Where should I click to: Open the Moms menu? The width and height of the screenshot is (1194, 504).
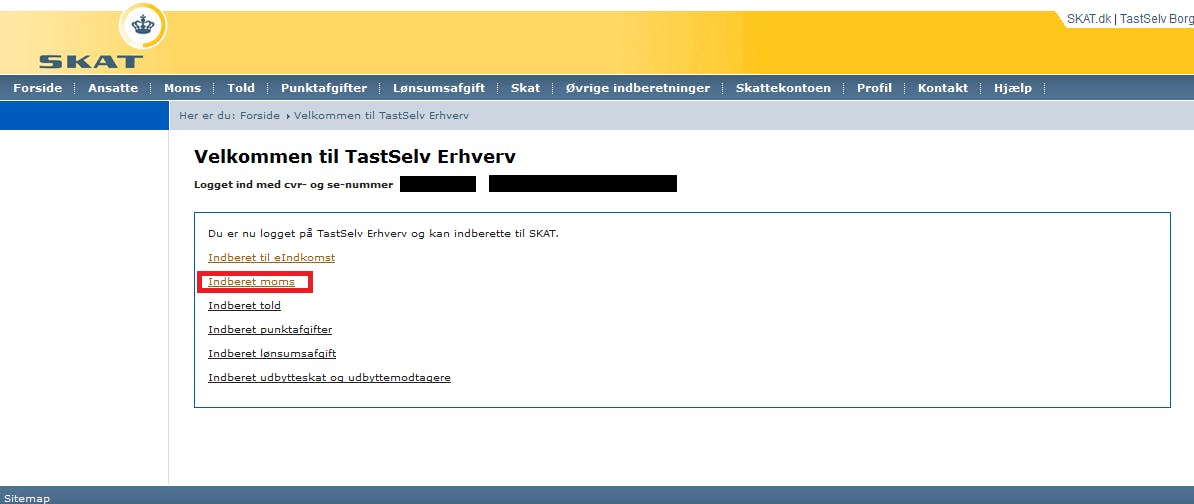[183, 88]
